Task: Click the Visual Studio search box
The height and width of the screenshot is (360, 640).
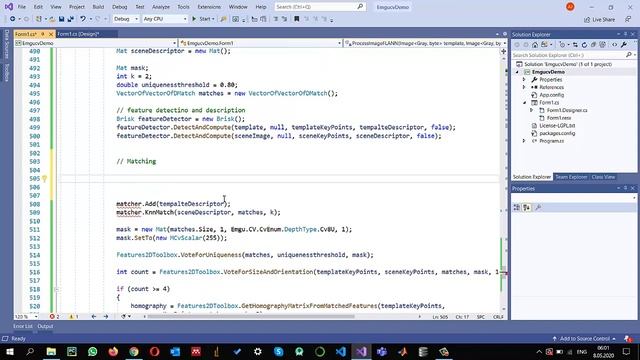Action: coord(320,7)
